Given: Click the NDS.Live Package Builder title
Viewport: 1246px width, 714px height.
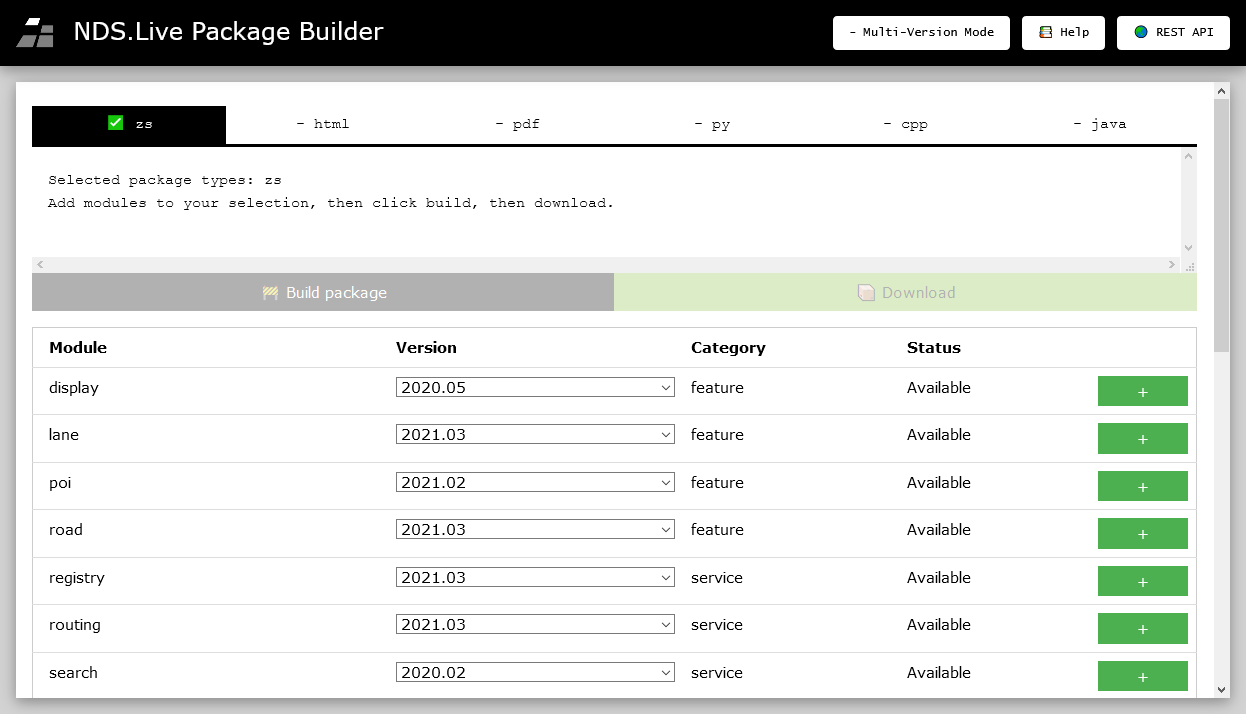Looking at the screenshot, I should [x=228, y=32].
